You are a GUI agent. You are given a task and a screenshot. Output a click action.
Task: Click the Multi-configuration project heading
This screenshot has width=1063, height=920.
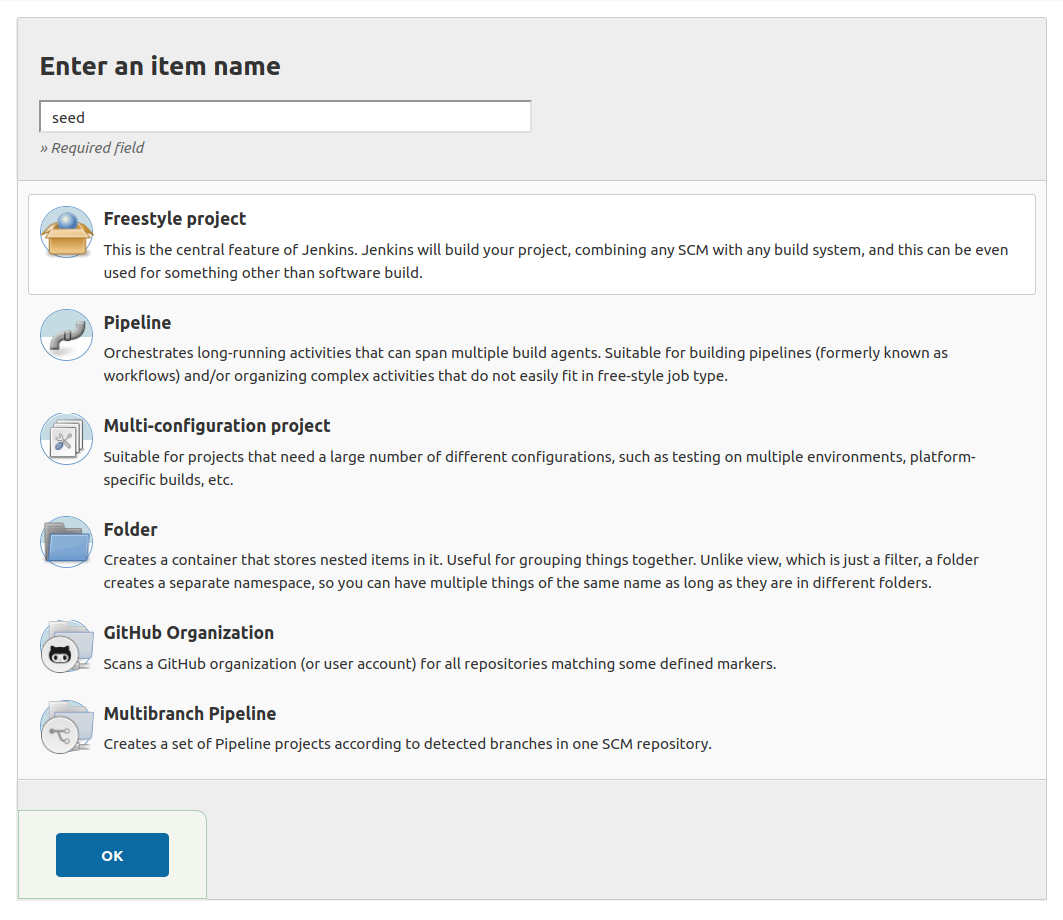tap(217, 426)
